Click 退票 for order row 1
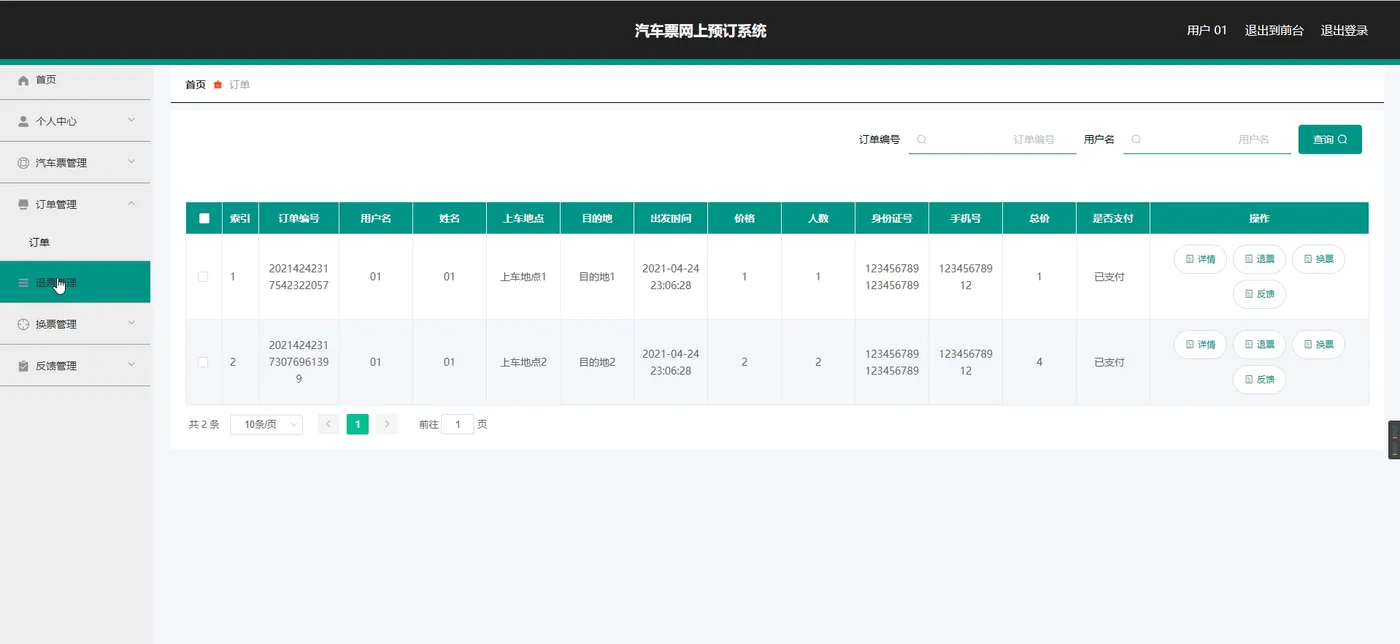Image resolution: width=1400 pixels, height=644 pixels. click(1259, 259)
